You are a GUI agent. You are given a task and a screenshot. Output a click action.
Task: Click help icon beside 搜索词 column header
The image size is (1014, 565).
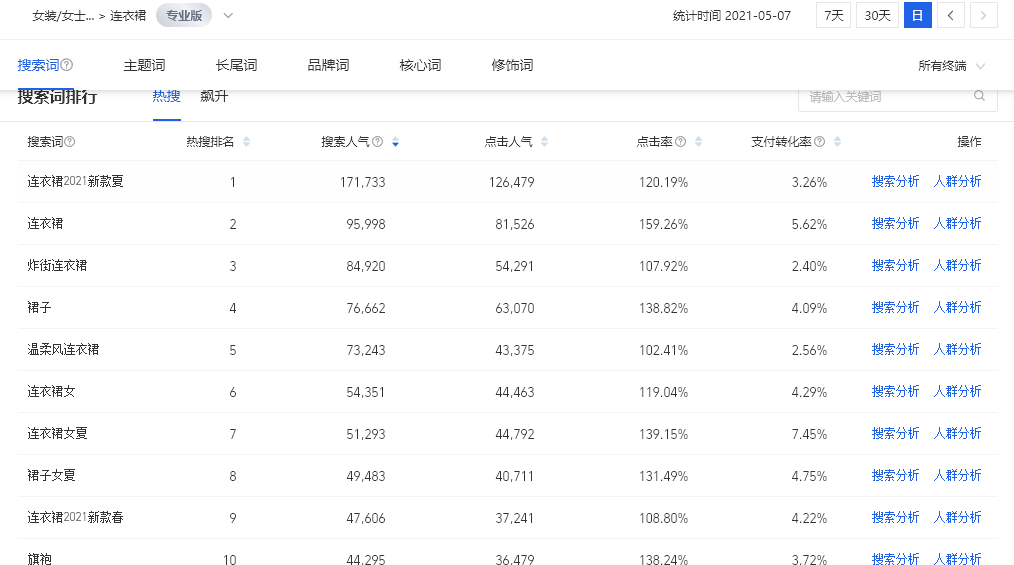pos(70,142)
